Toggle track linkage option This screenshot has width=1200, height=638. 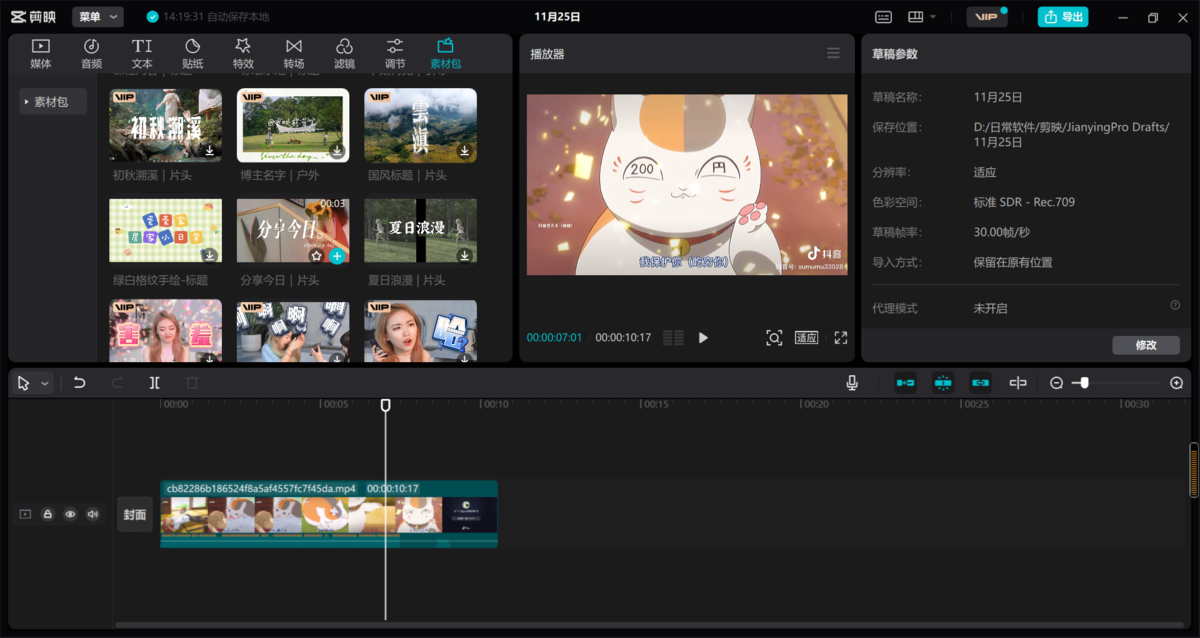980,383
